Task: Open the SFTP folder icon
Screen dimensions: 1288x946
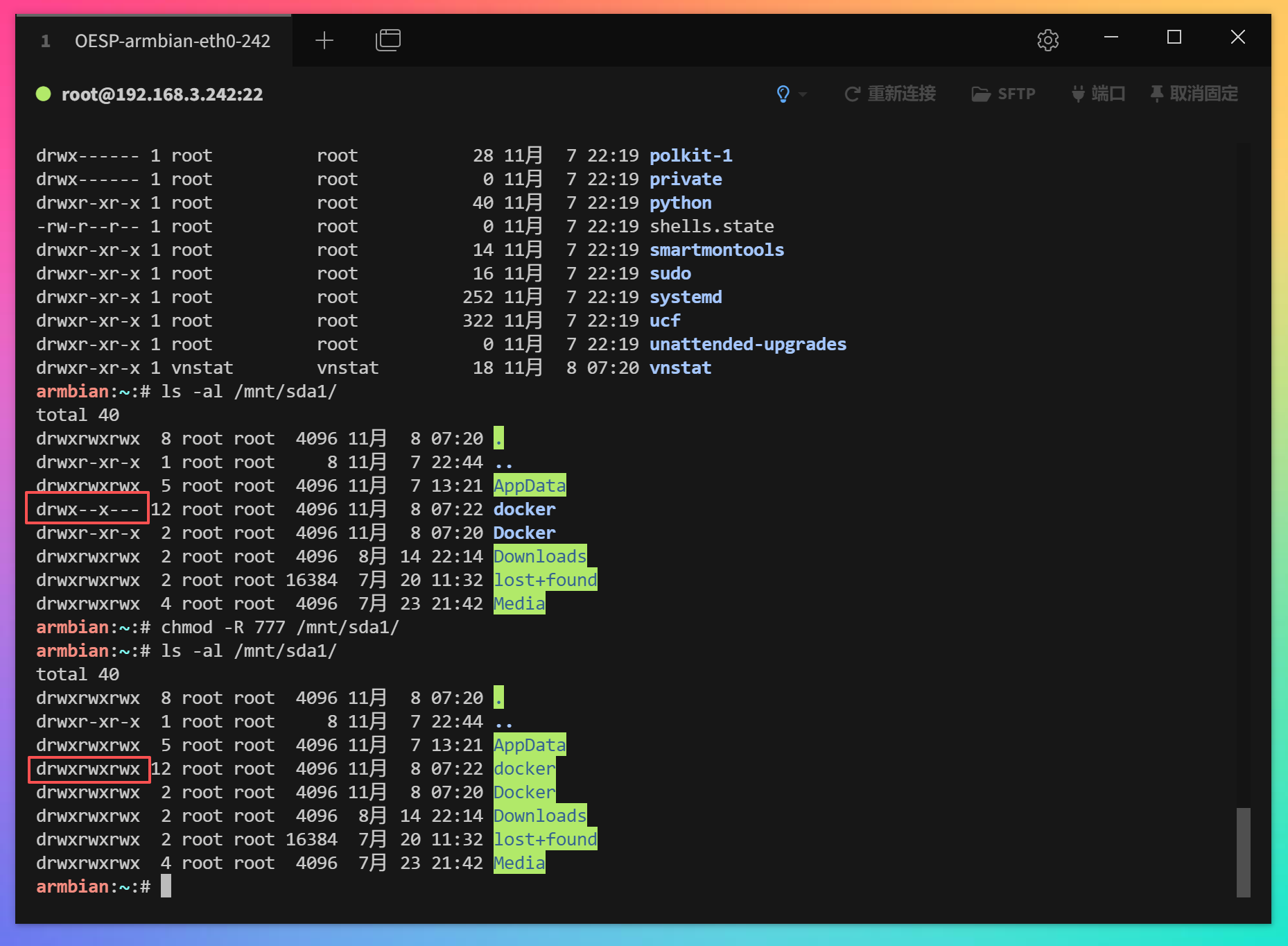Action: pos(981,94)
